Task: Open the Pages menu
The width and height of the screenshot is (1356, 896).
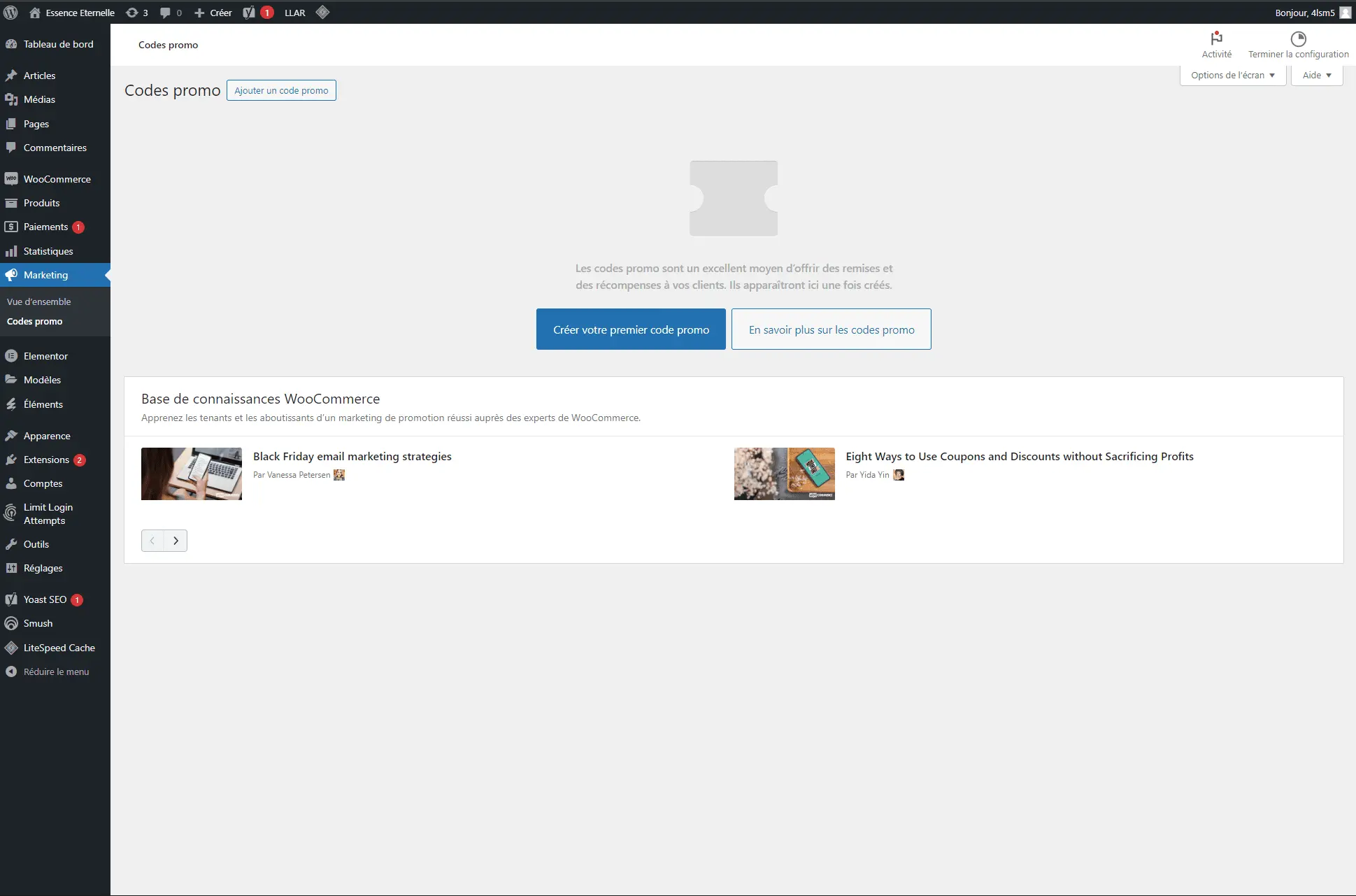Action: pyautogui.click(x=55, y=124)
